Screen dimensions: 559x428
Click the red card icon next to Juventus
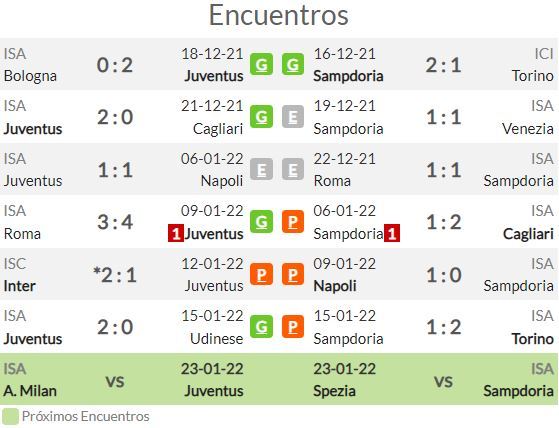(x=176, y=233)
